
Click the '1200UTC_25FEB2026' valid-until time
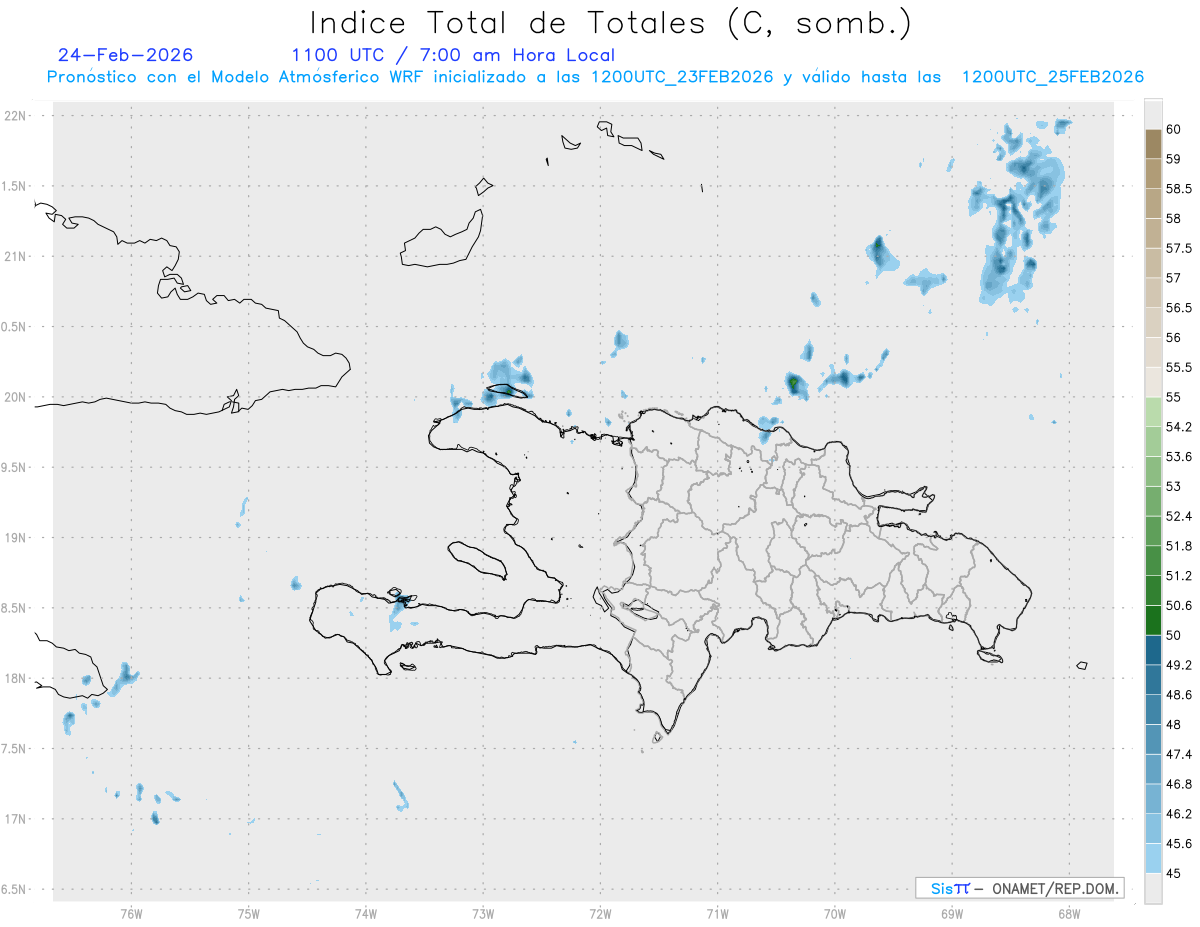[x=1053, y=77]
